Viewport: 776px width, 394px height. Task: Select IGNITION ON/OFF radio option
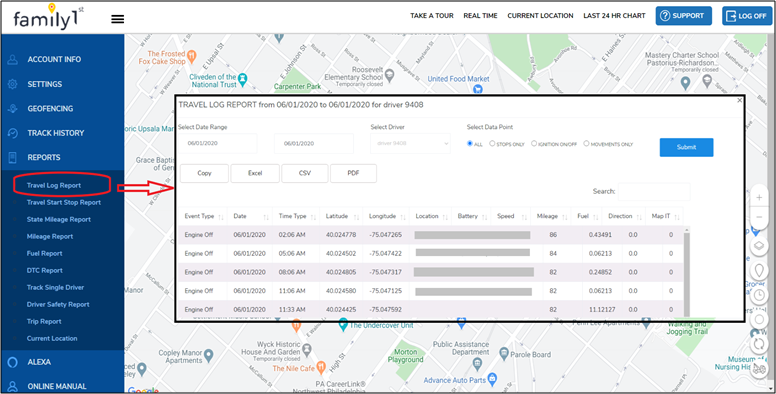[x=534, y=144]
